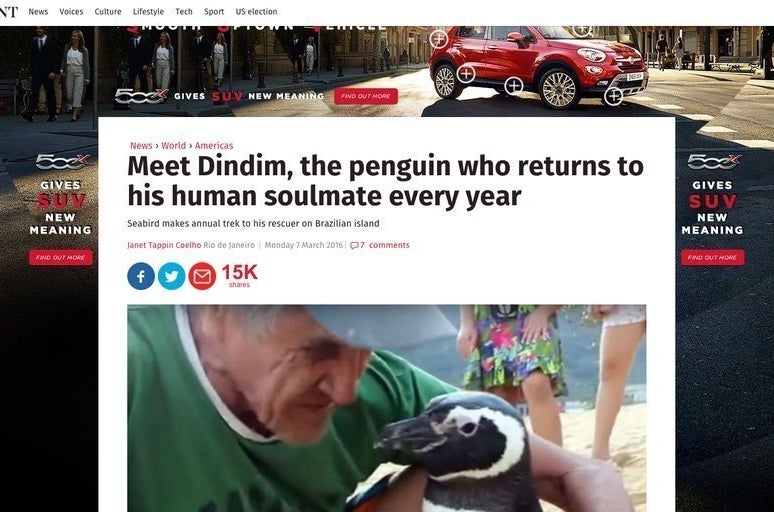
Task: Click Find Out More in top banner
Action: pyautogui.click(x=366, y=96)
